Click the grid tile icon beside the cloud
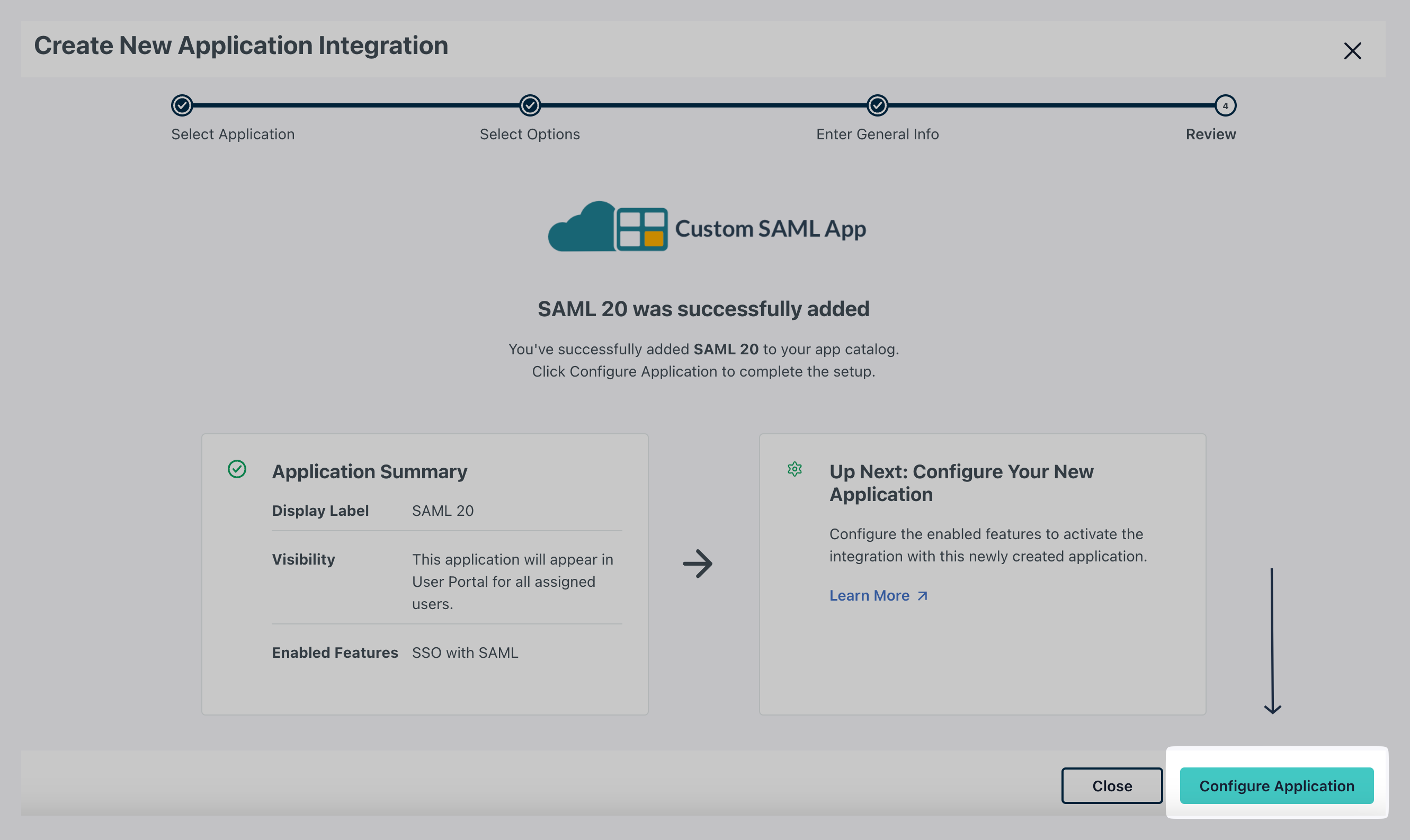1410x840 pixels. point(642,229)
